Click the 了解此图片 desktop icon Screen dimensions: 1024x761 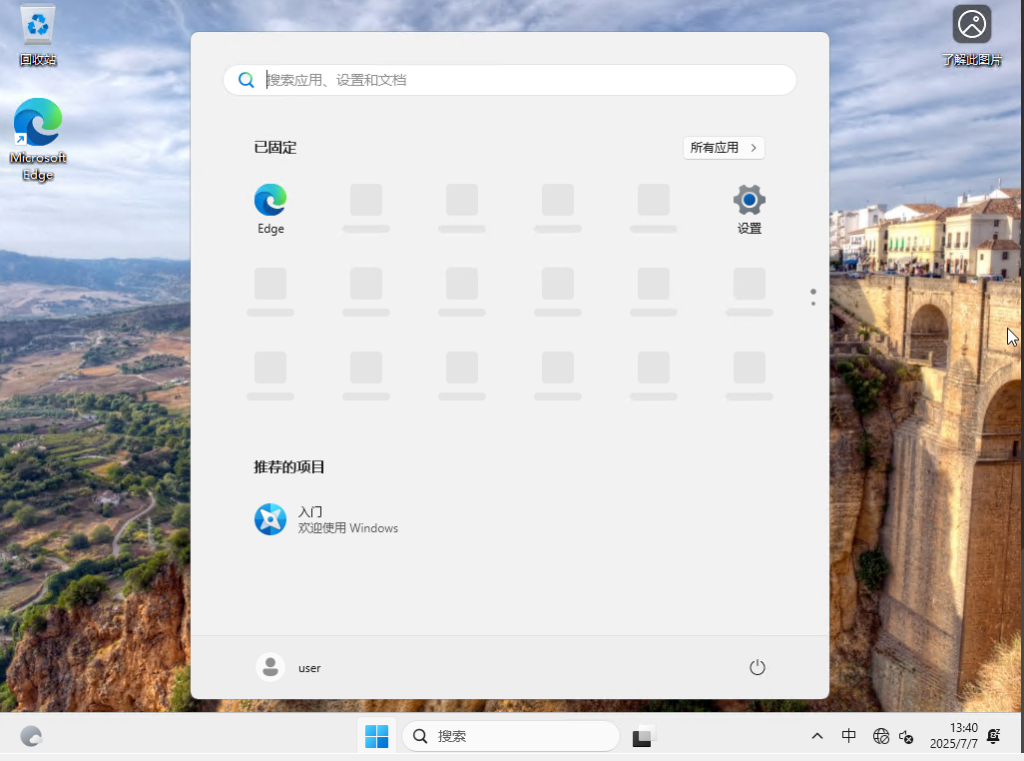(969, 25)
